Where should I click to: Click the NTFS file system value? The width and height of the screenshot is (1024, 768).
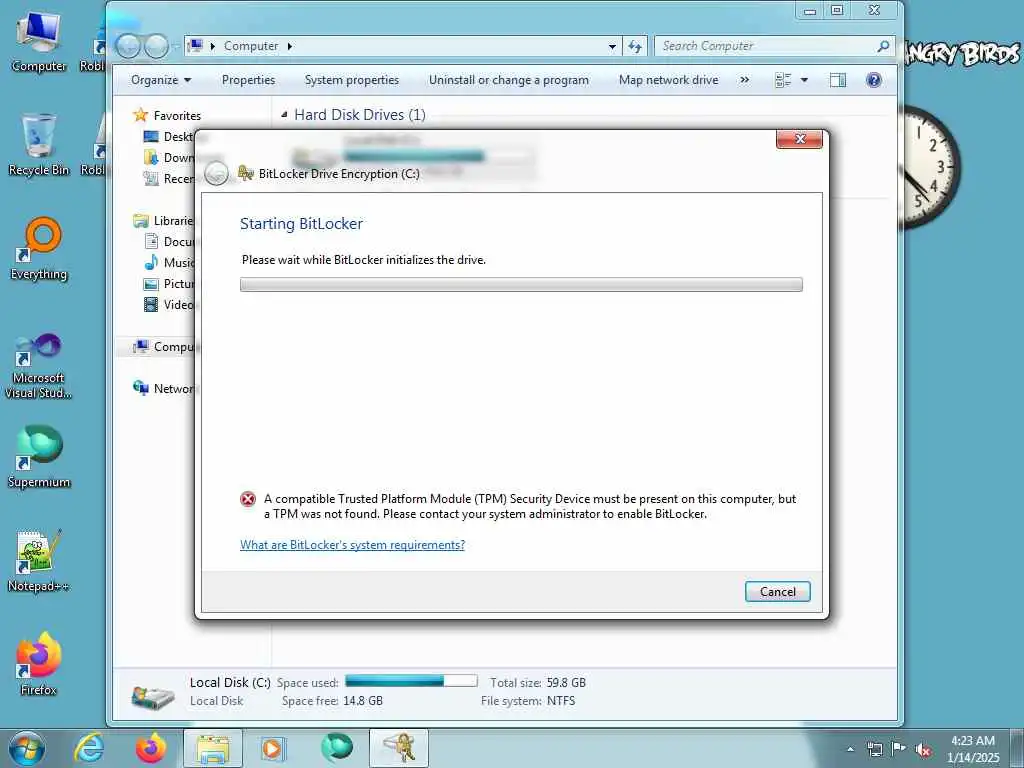click(x=561, y=701)
